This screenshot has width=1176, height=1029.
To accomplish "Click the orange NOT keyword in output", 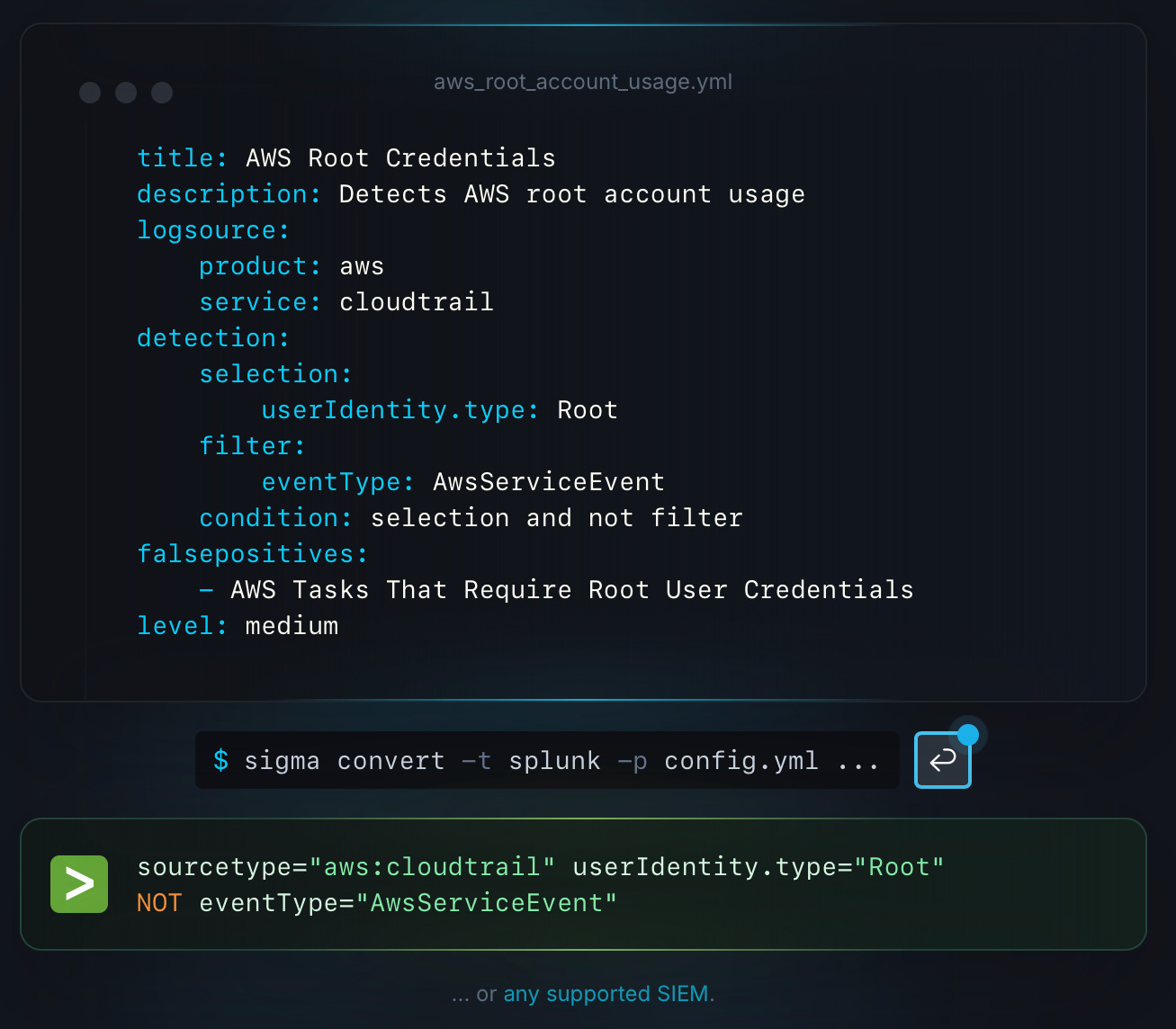I will tap(159, 903).
